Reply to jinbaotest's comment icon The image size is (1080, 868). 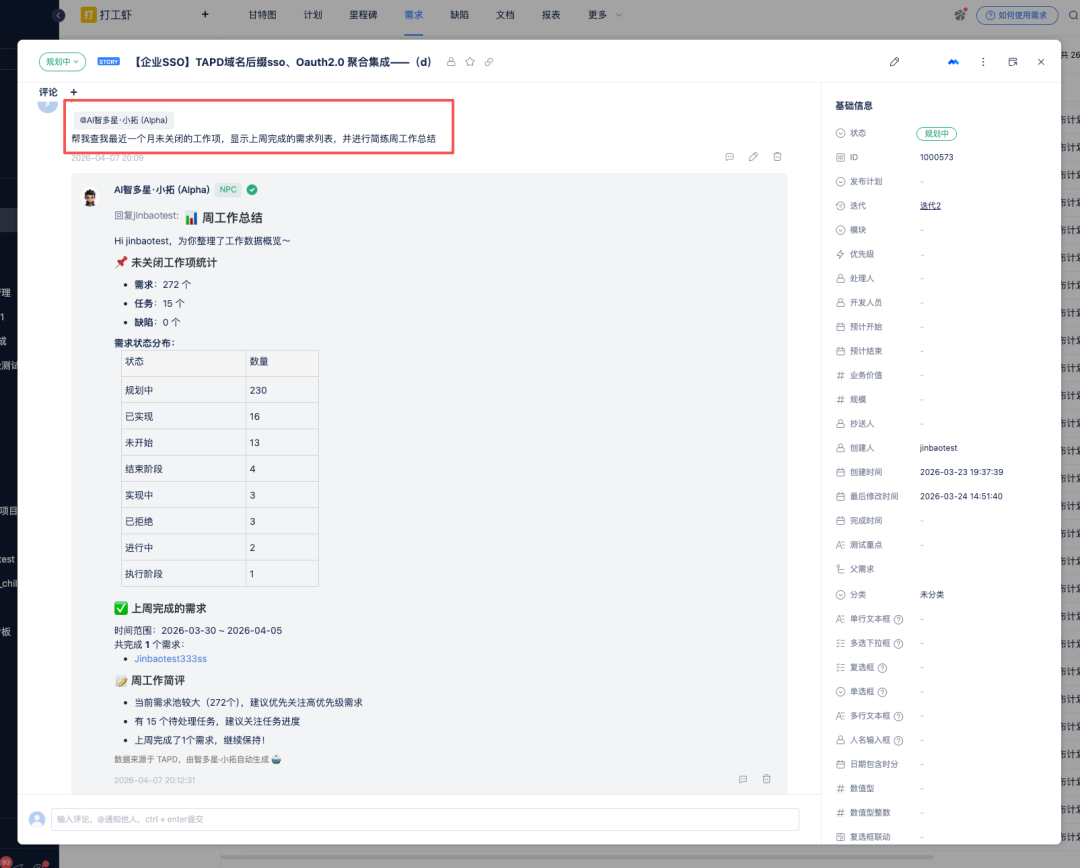[729, 157]
